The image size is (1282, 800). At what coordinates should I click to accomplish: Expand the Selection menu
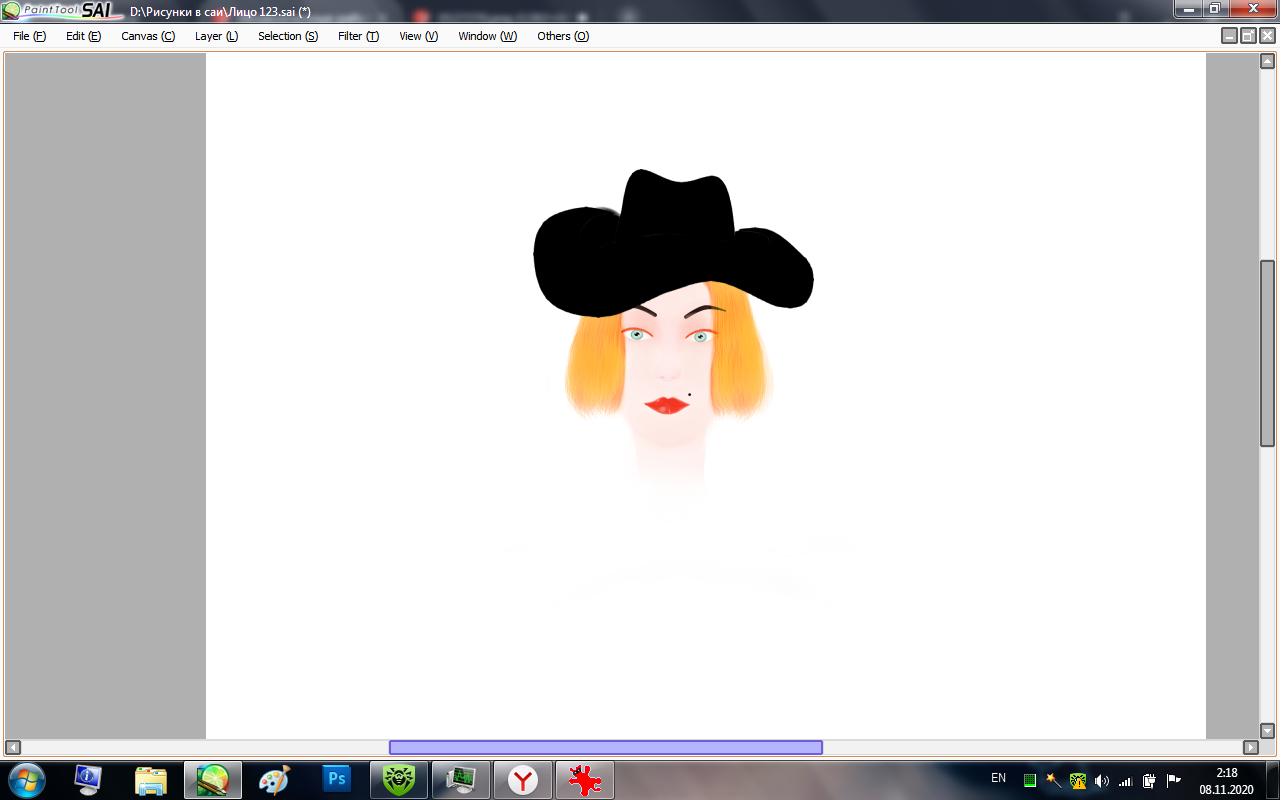pos(287,36)
